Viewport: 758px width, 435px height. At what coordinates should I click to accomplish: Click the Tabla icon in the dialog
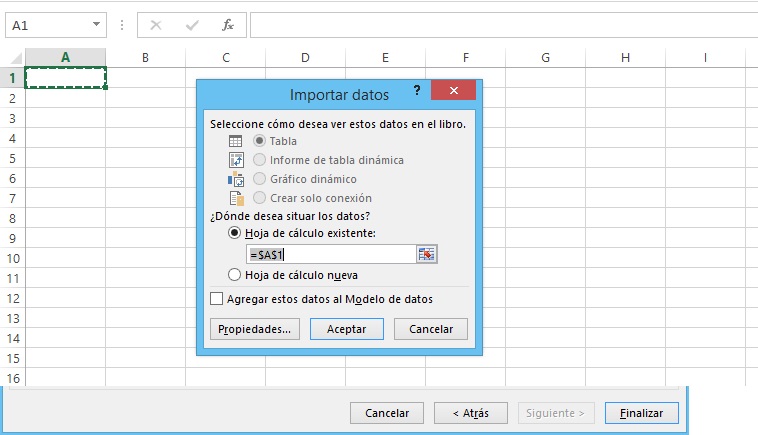pos(236,141)
